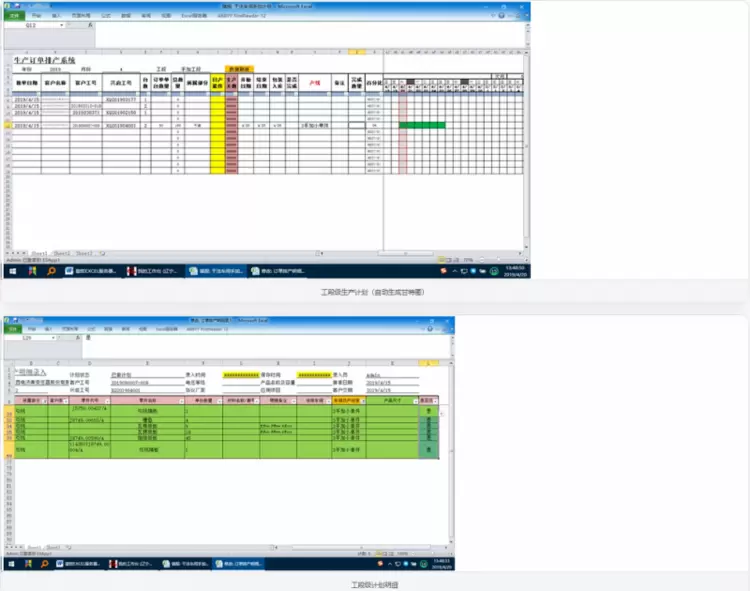This screenshot has width=750, height=591.
Task: Click the zoom slider in upper status bar
Action: click(498, 260)
